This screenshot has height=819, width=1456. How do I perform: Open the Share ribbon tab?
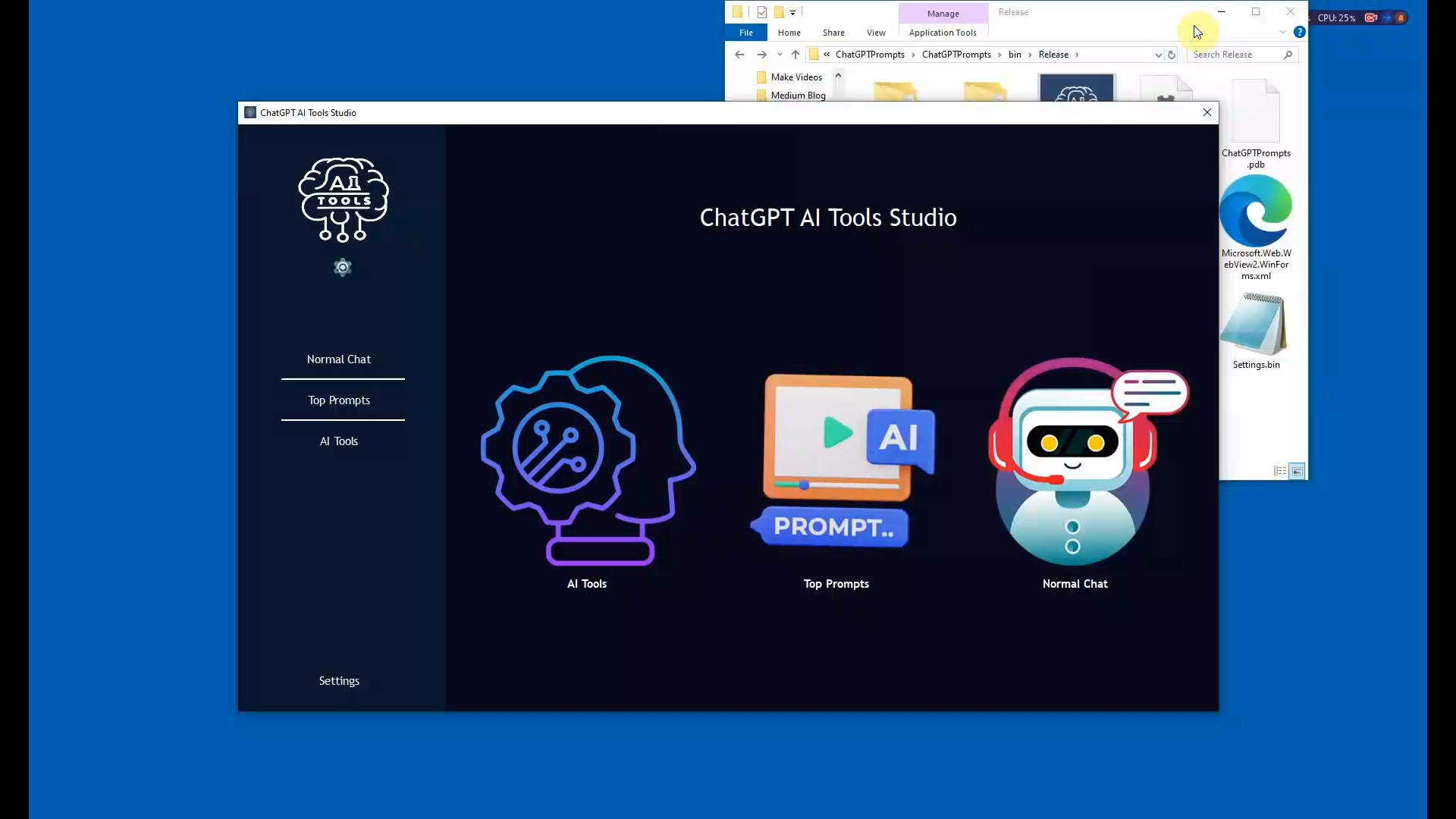pos(833,33)
